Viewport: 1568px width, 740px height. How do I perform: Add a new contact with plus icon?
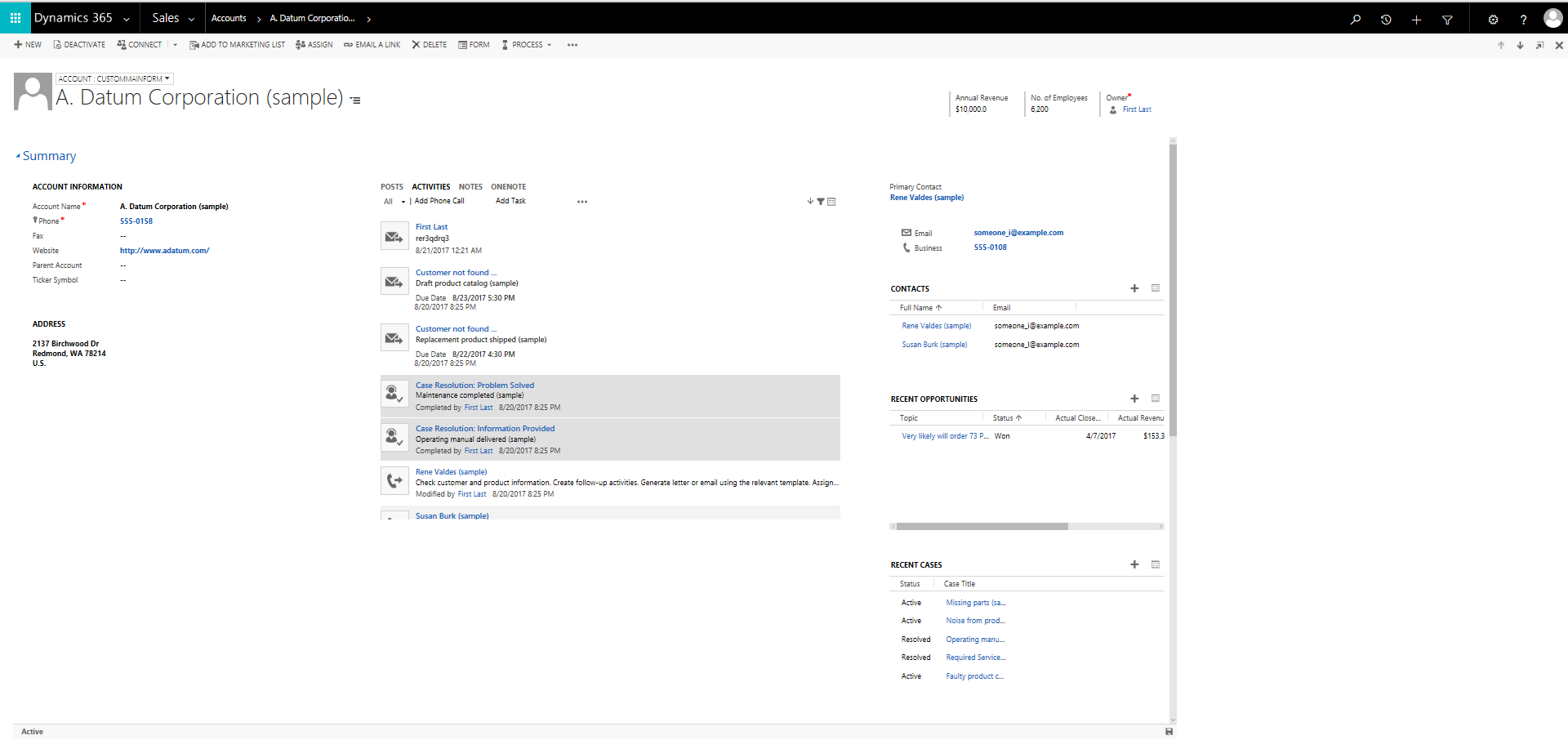click(x=1134, y=288)
